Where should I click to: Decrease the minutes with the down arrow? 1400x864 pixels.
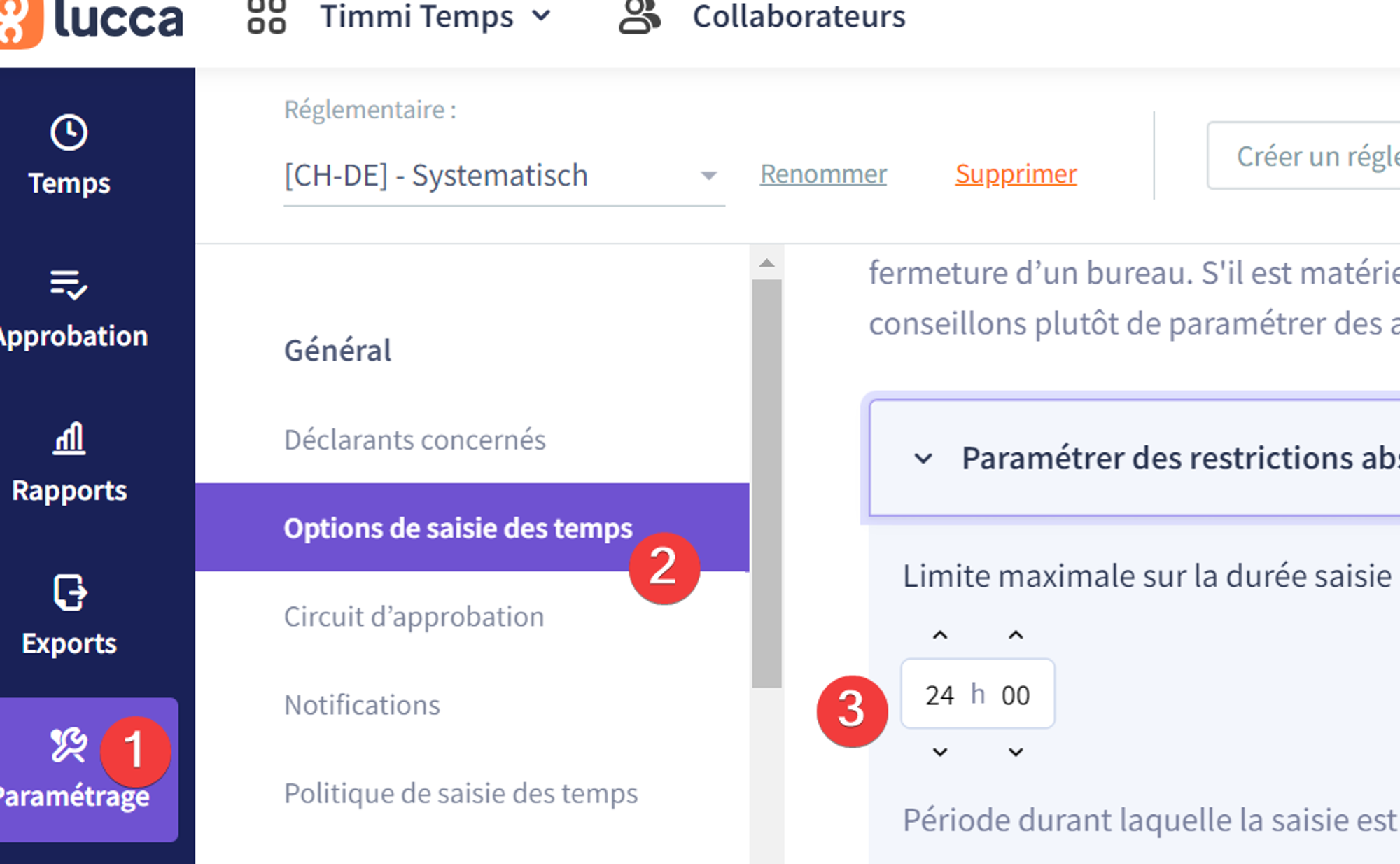point(1016,752)
